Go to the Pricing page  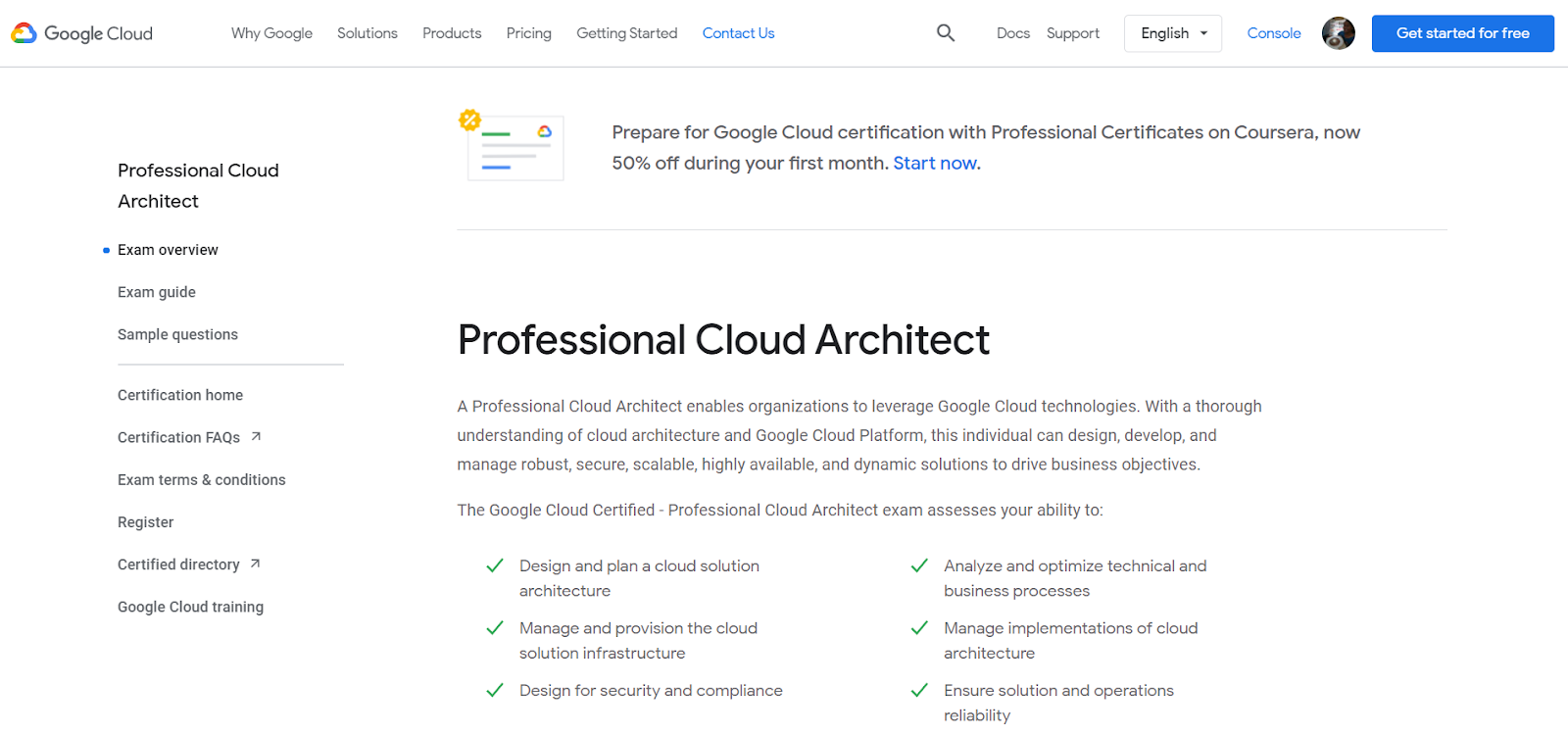[x=529, y=33]
